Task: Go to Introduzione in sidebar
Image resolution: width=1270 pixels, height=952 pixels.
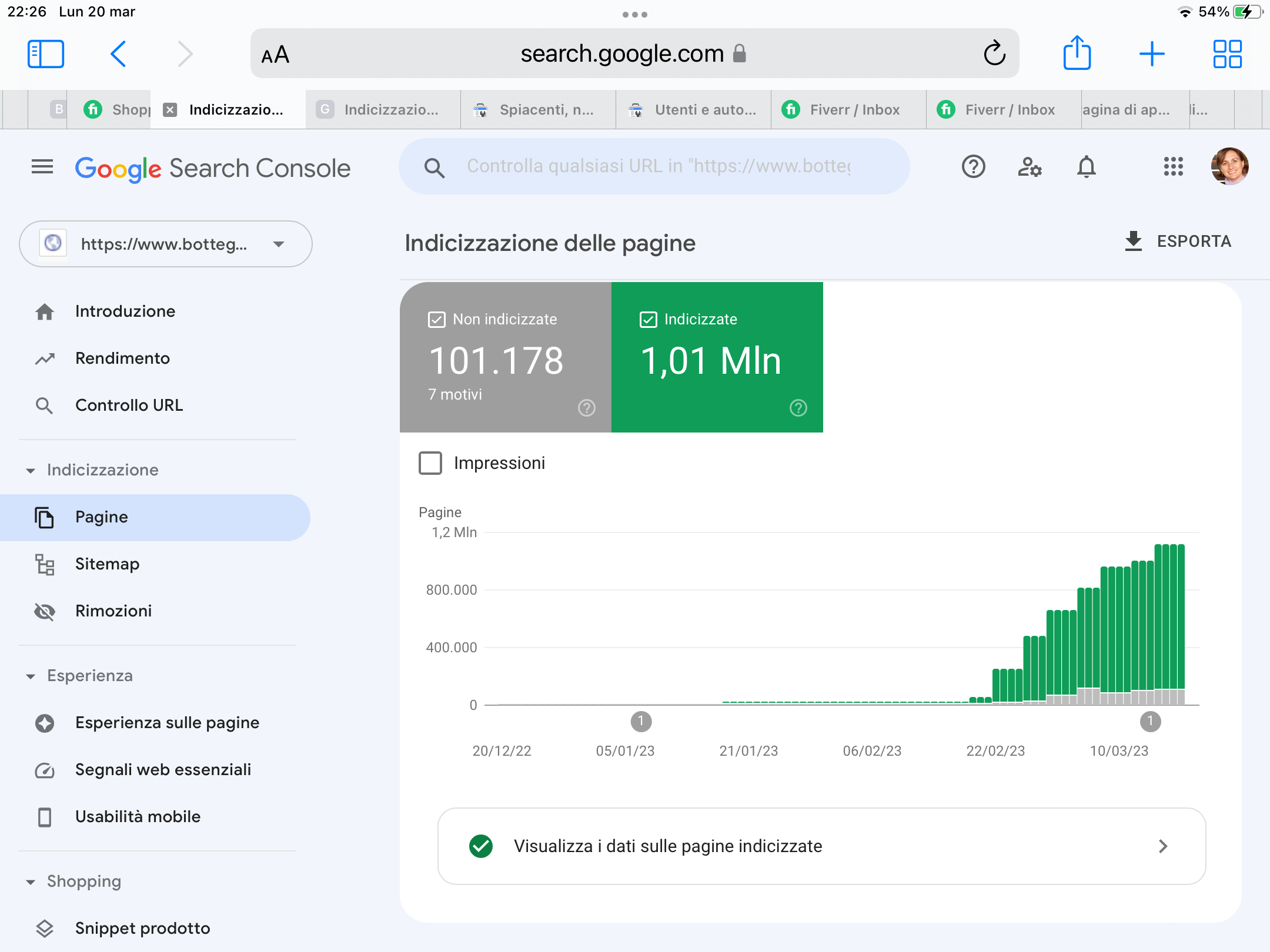Action: coord(125,311)
